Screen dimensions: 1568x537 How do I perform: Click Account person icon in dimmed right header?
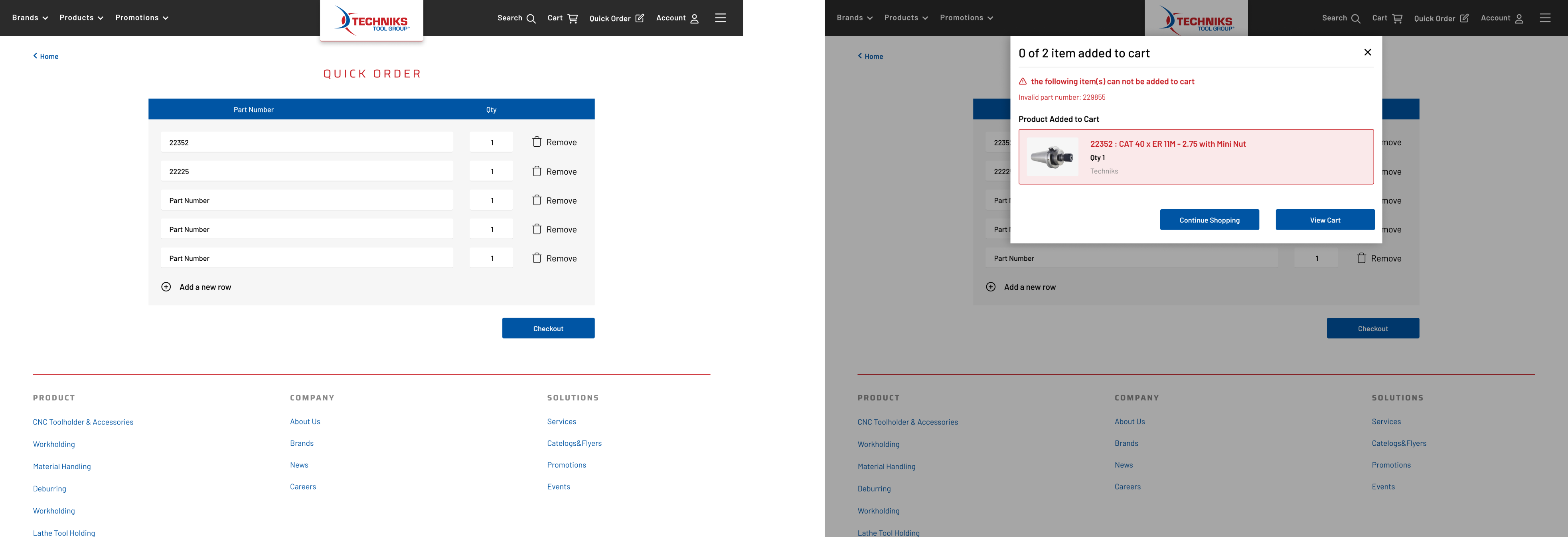point(1519,18)
